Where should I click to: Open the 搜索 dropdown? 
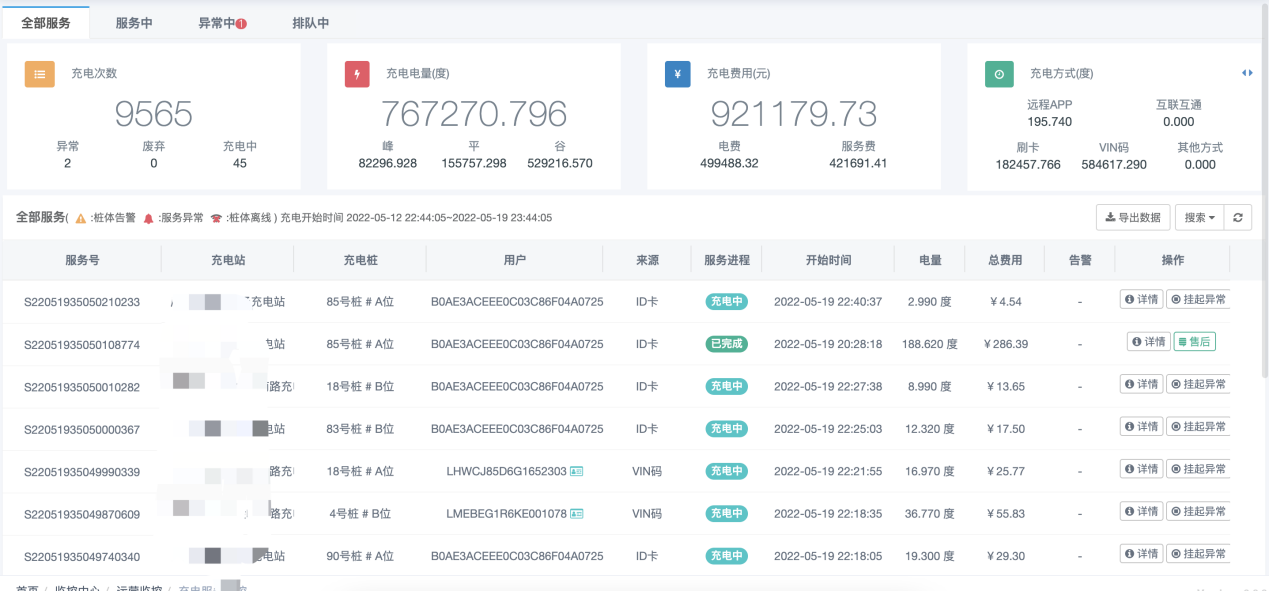1200,218
